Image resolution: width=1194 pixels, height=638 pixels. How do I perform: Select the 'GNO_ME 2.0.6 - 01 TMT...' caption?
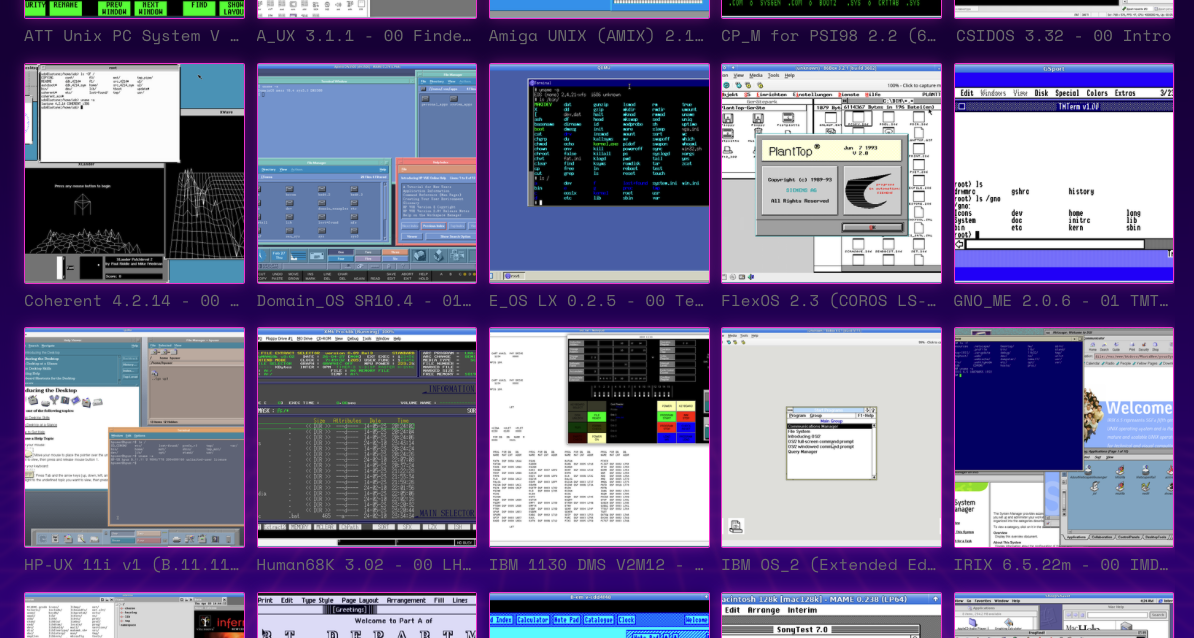(1061, 301)
